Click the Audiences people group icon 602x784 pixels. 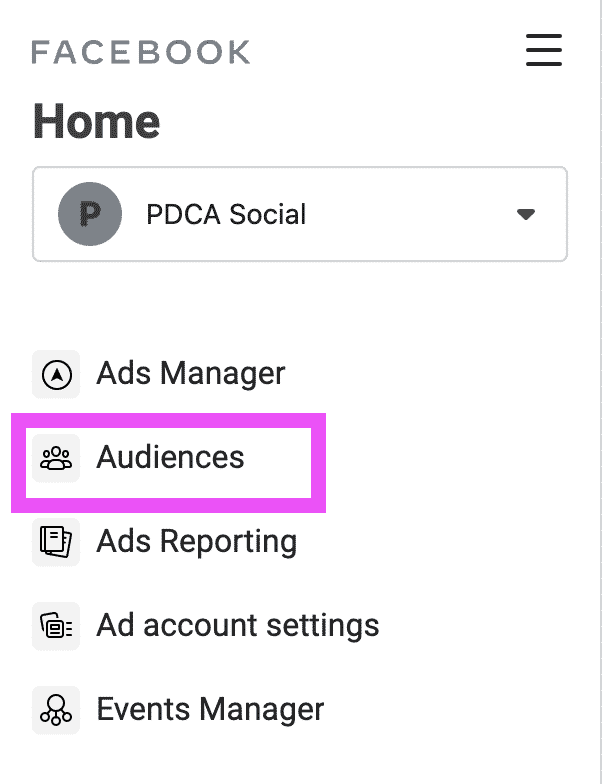(56, 458)
